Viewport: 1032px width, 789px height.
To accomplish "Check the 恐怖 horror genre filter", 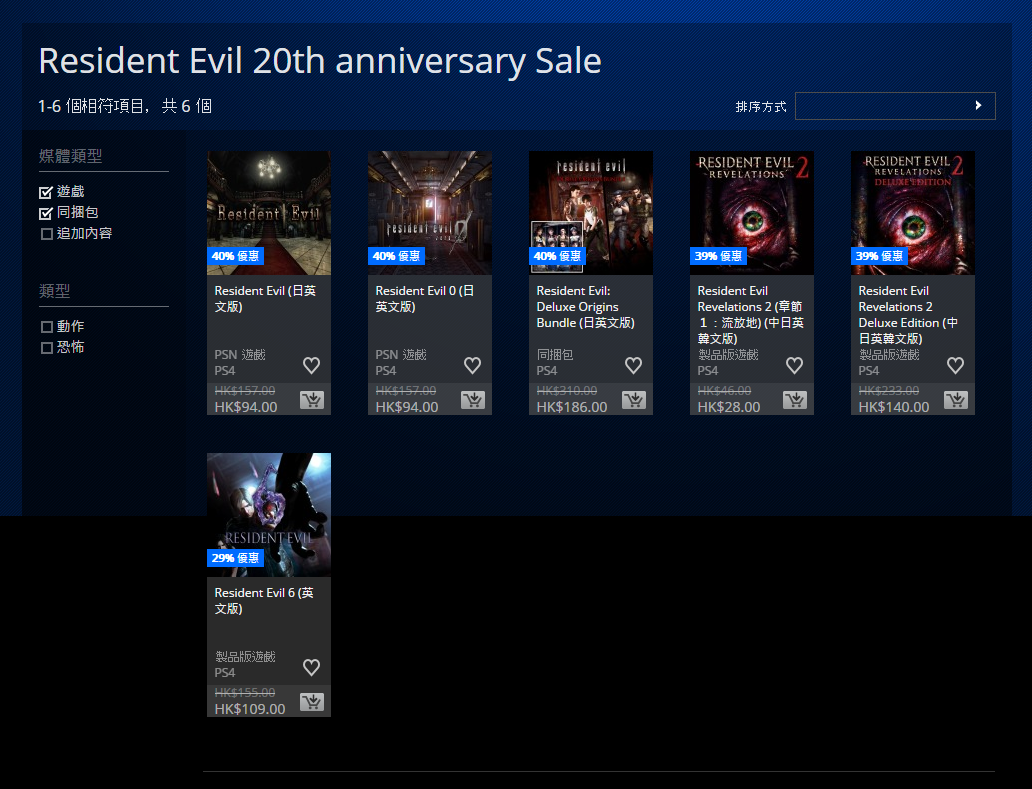I will [x=46, y=348].
